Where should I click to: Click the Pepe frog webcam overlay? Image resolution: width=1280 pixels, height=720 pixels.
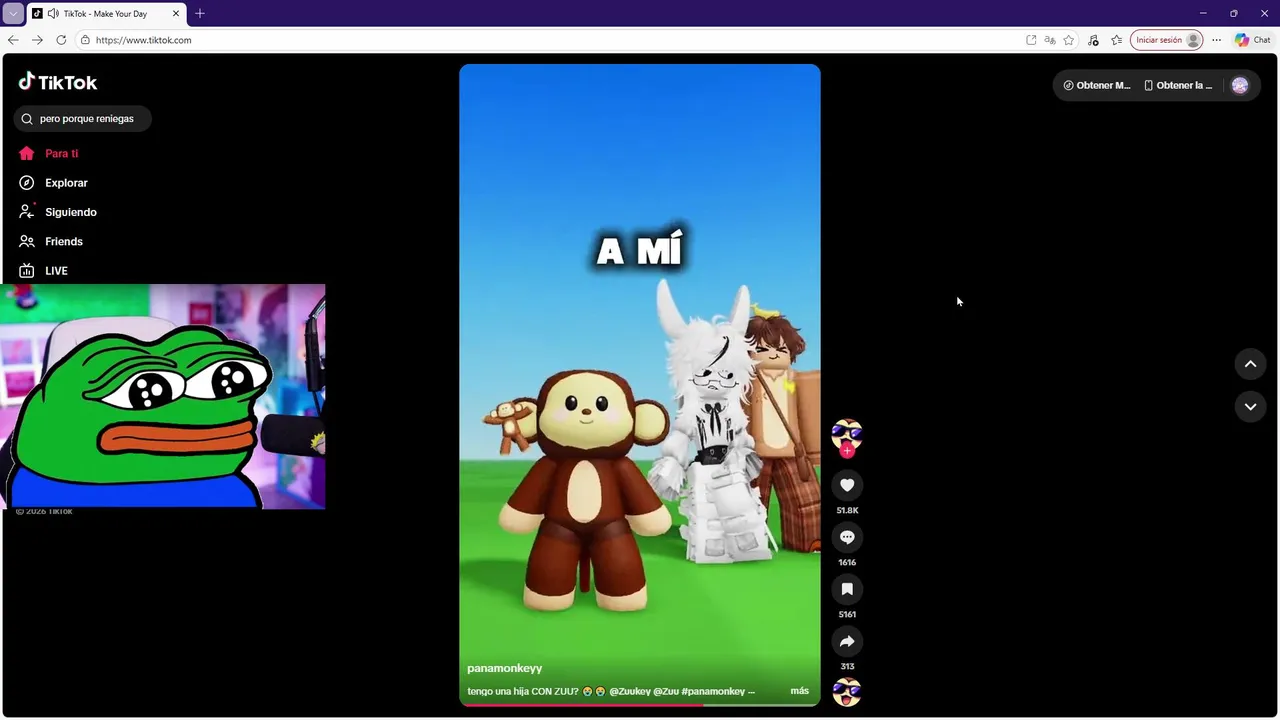point(162,397)
